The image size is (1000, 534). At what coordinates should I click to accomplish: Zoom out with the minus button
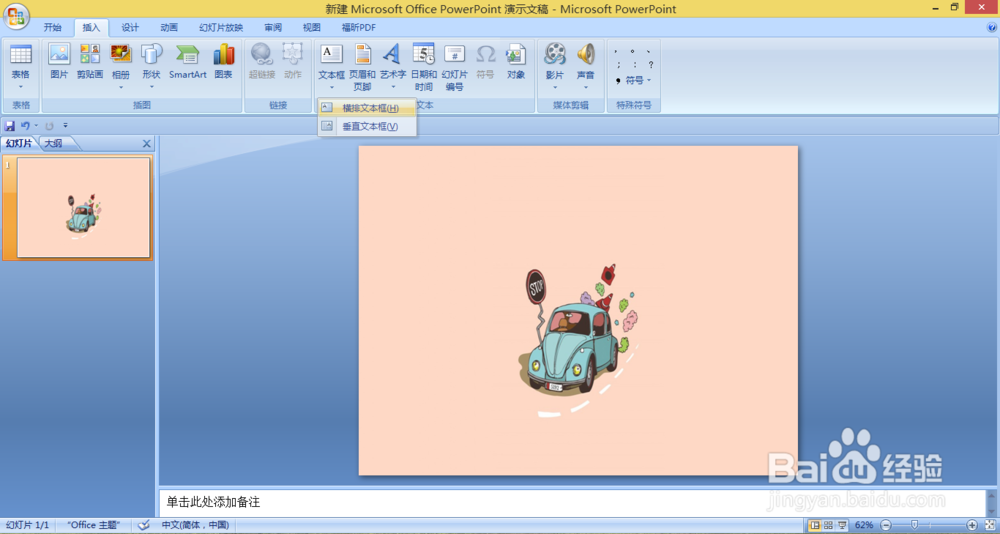coord(885,525)
